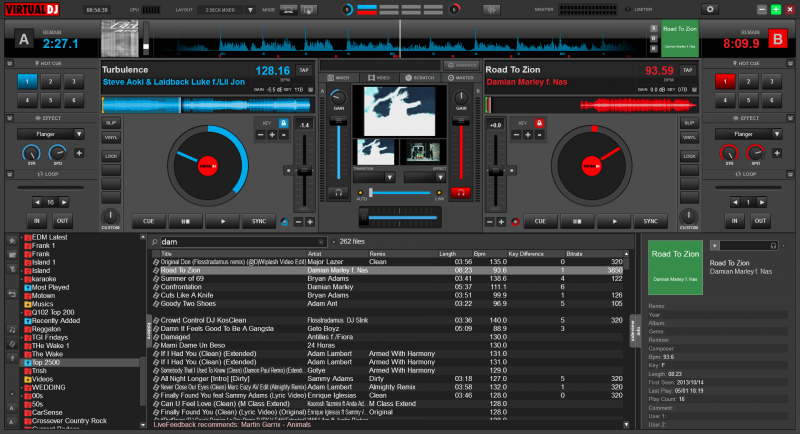Set loop In on deck A

point(37,221)
